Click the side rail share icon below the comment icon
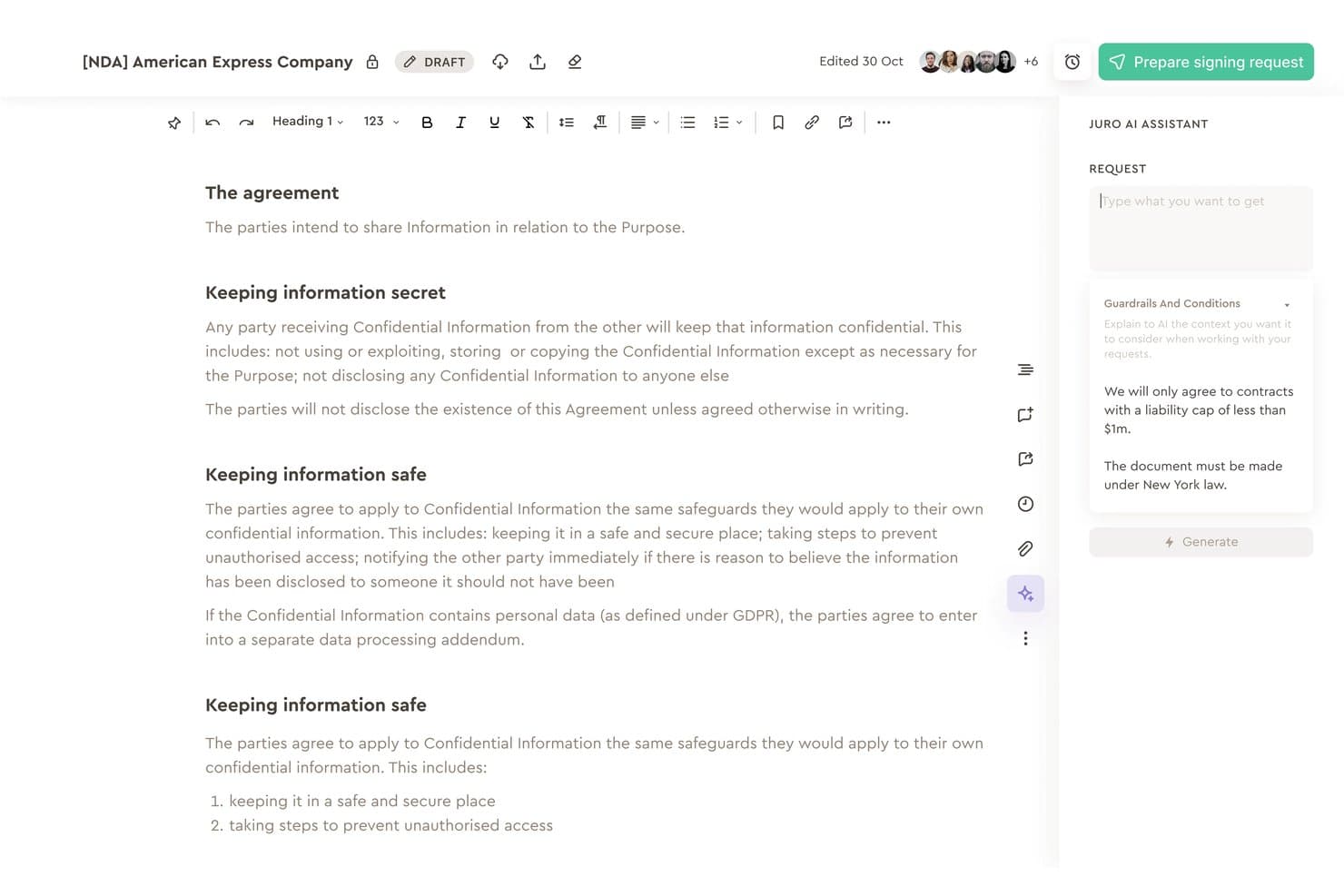 point(1025,459)
